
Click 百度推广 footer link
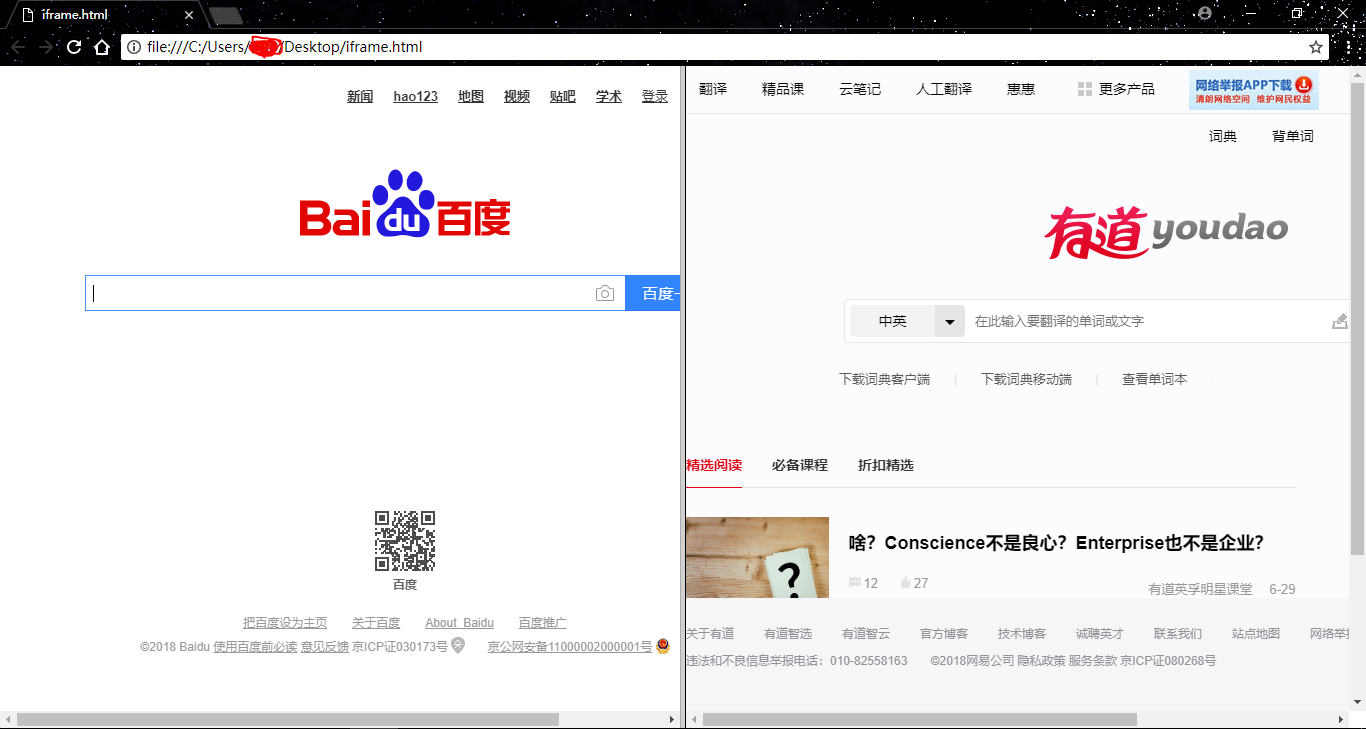click(543, 622)
